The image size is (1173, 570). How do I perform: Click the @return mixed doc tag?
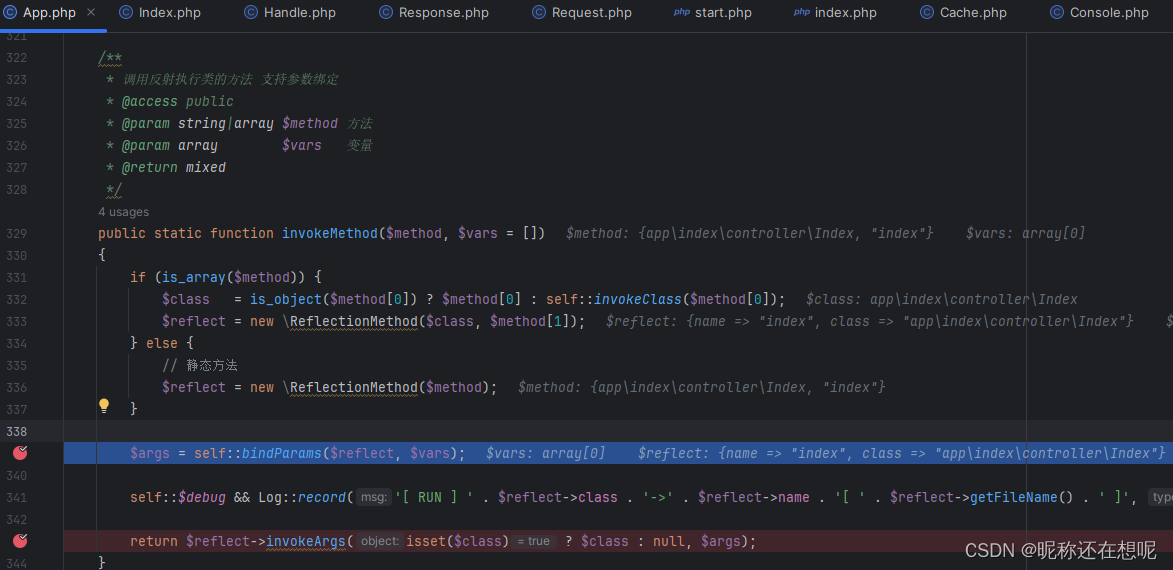(174, 168)
